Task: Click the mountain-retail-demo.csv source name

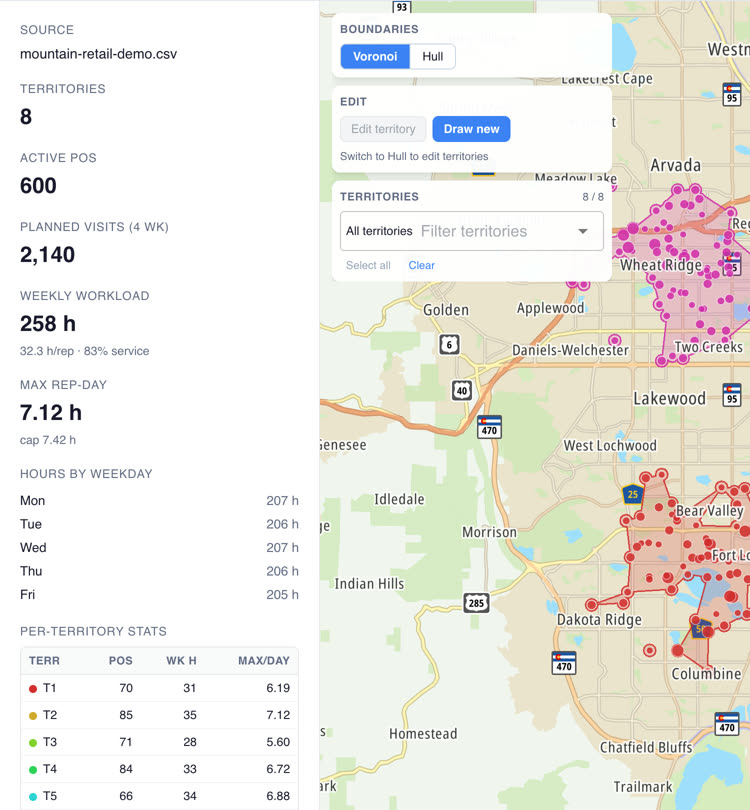Action: 98,54
